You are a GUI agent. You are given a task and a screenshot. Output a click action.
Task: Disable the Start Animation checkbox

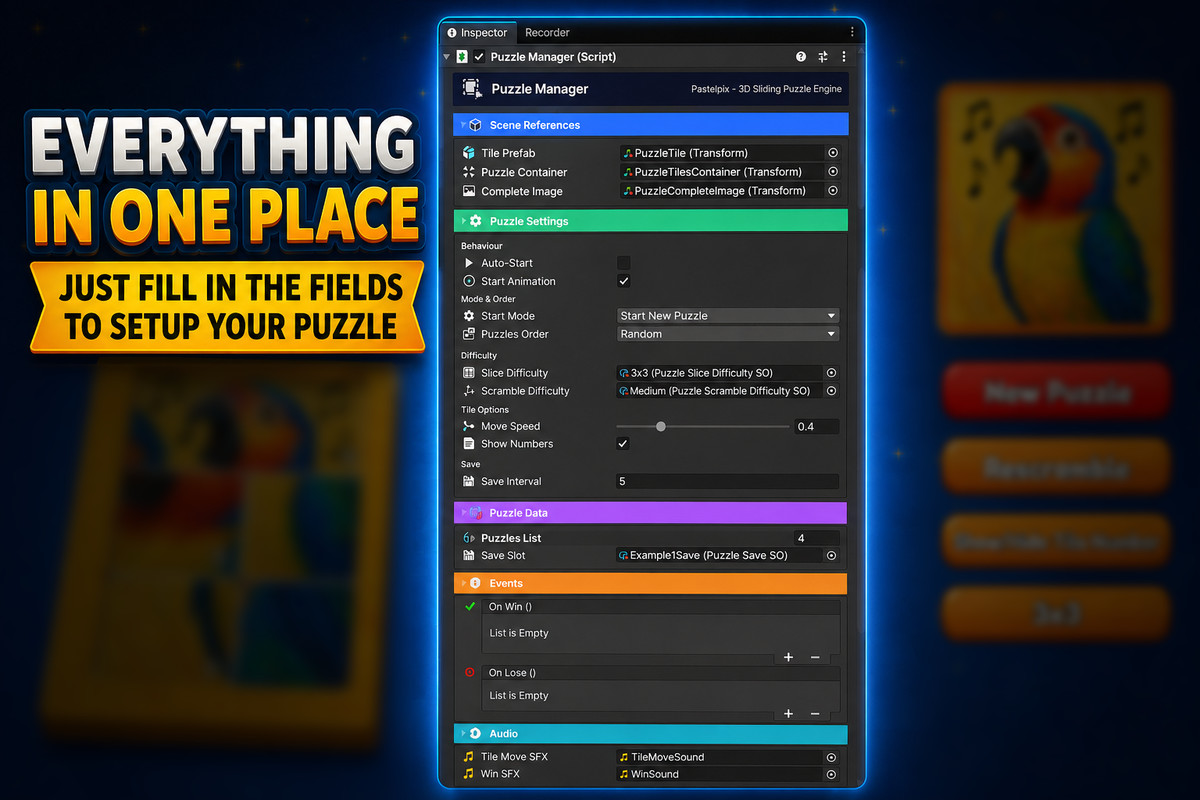(623, 281)
